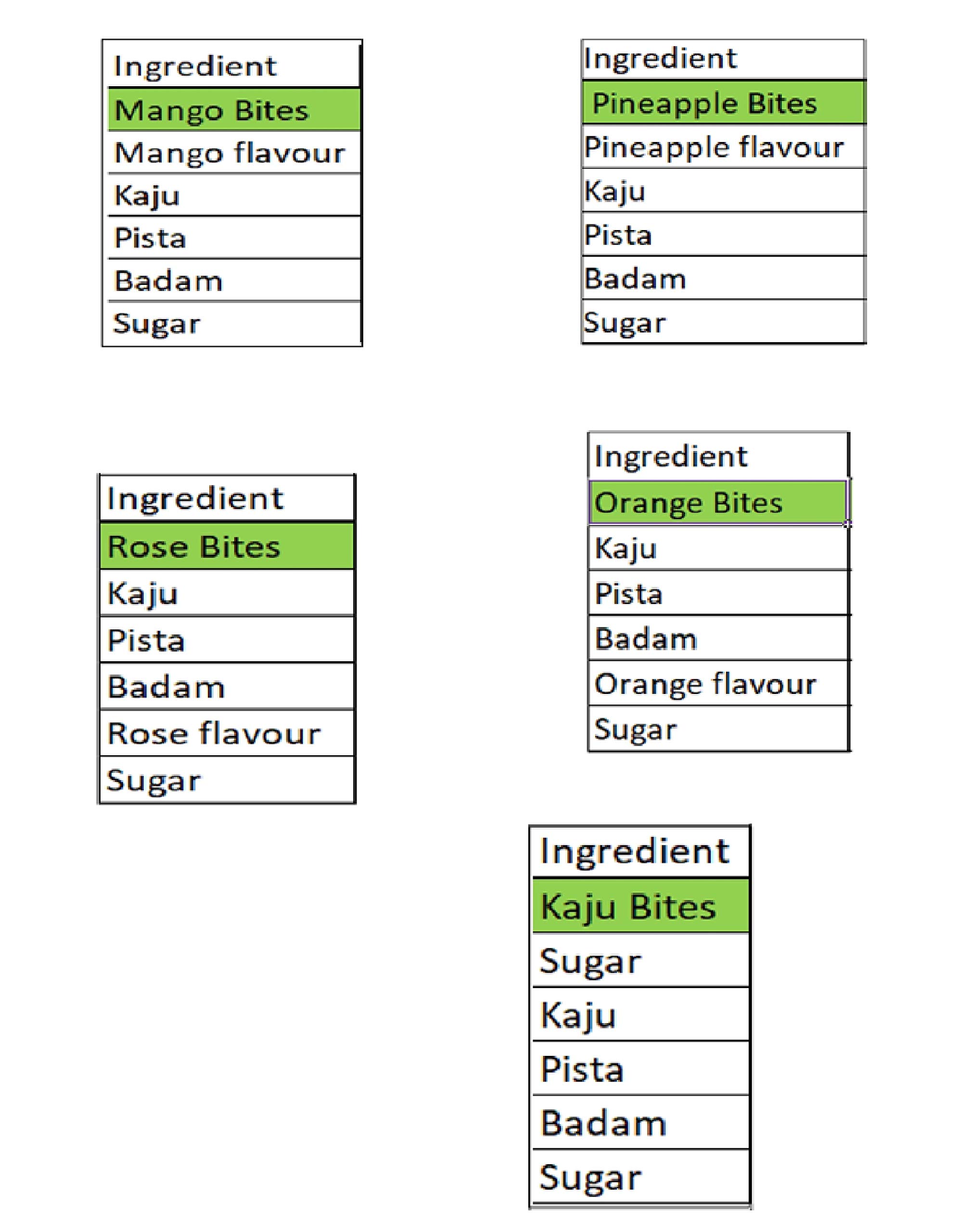Select the Orange flavour cell
The height and width of the screenshot is (1232, 957).
pos(717,684)
